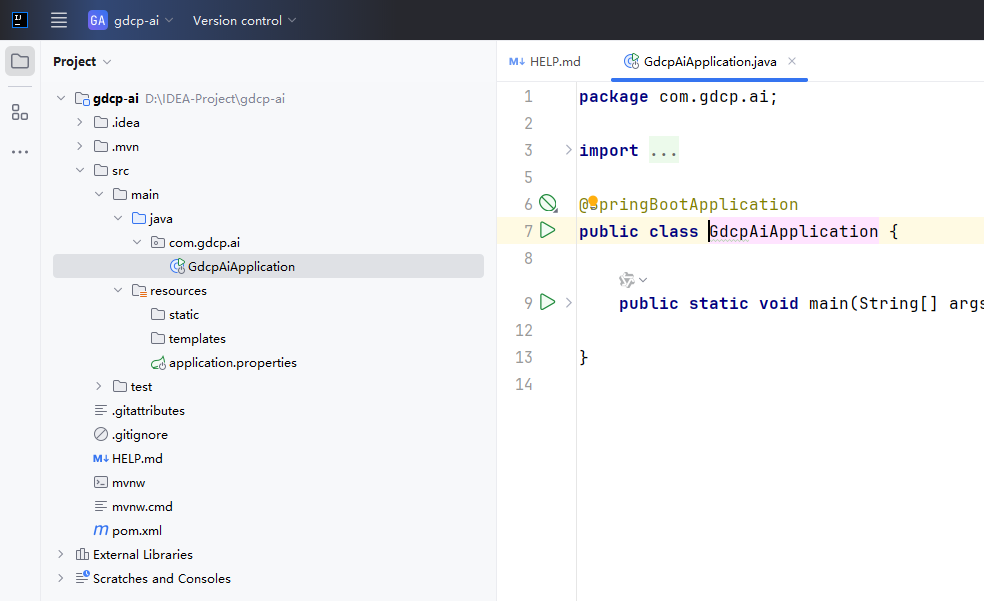Collapse the src folder
Viewport: 984px width, 601px height.
click(x=80, y=170)
